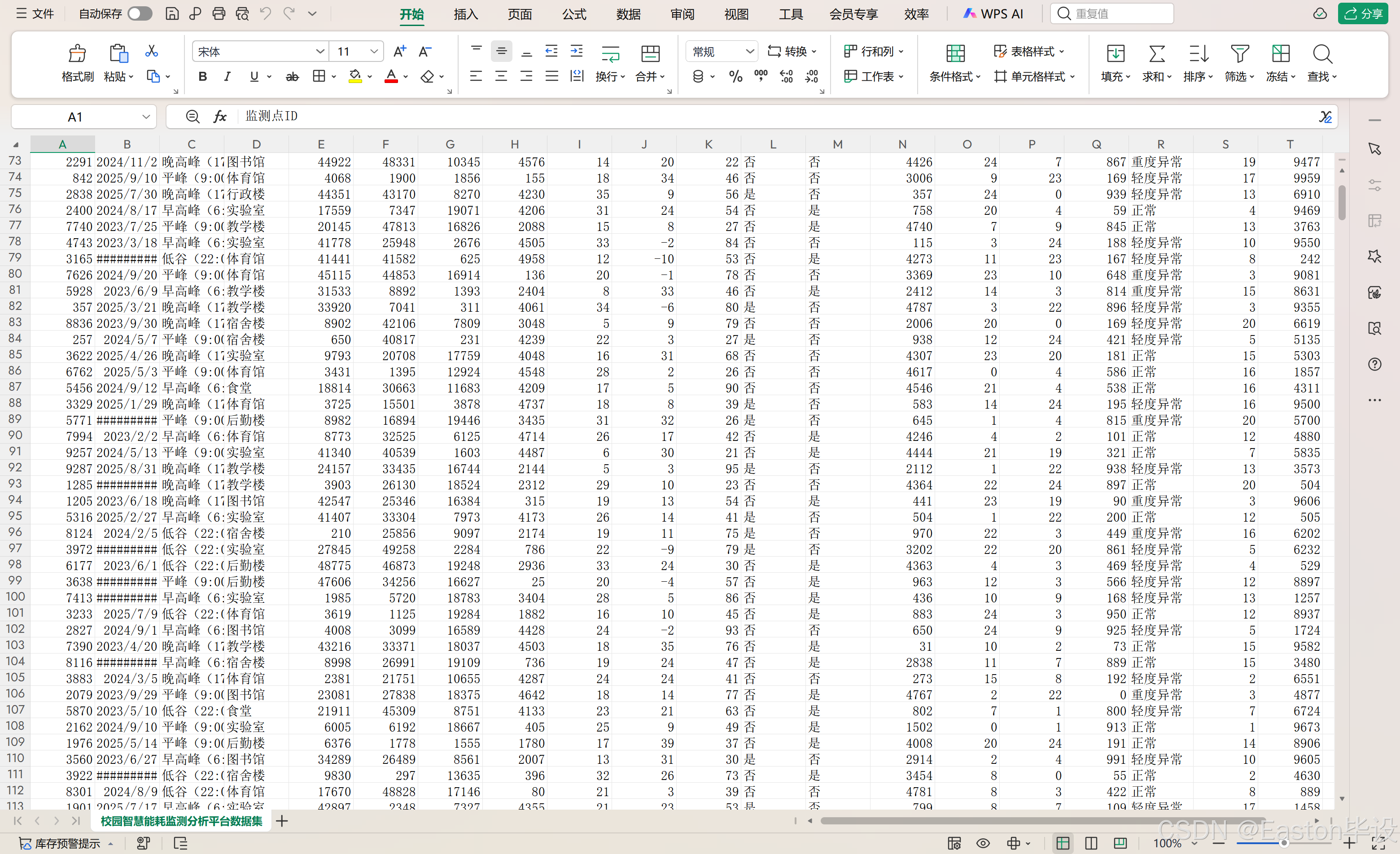Open the 文件 menu
This screenshot has width=1400, height=854.
(x=35, y=13)
